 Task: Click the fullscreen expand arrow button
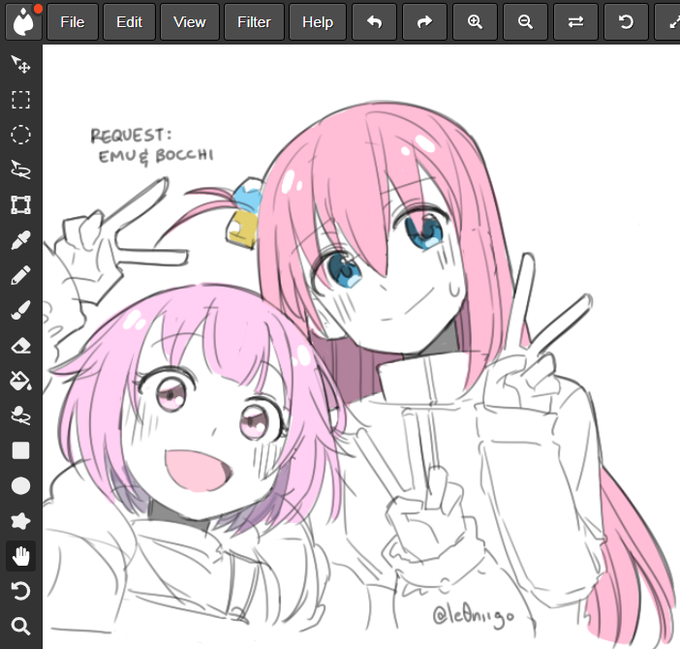[x=668, y=22]
